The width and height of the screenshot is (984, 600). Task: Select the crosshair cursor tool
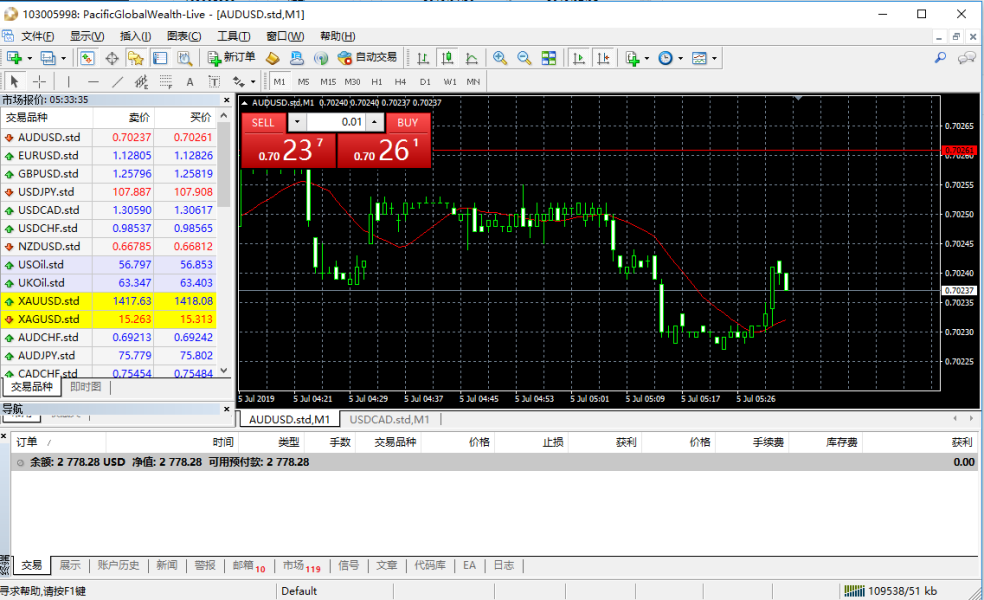click(40, 81)
